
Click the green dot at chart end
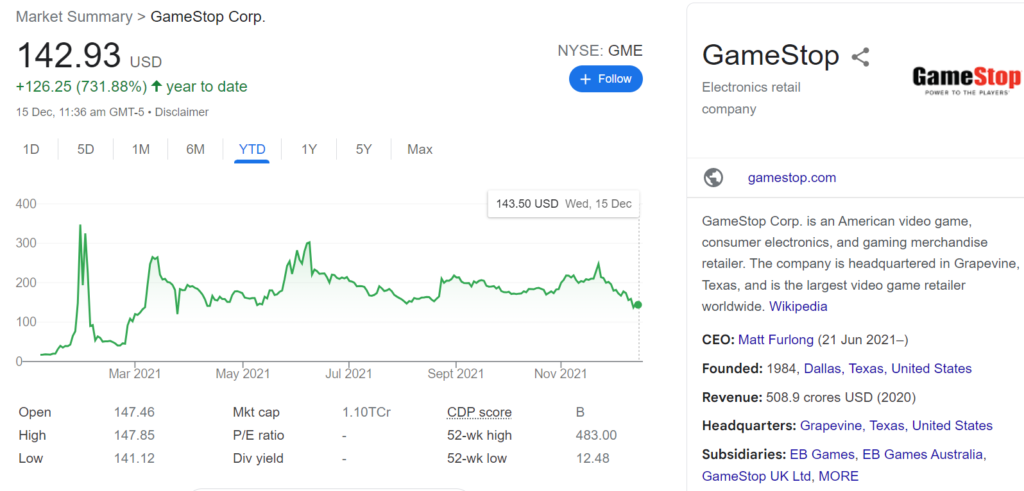[638, 305]
